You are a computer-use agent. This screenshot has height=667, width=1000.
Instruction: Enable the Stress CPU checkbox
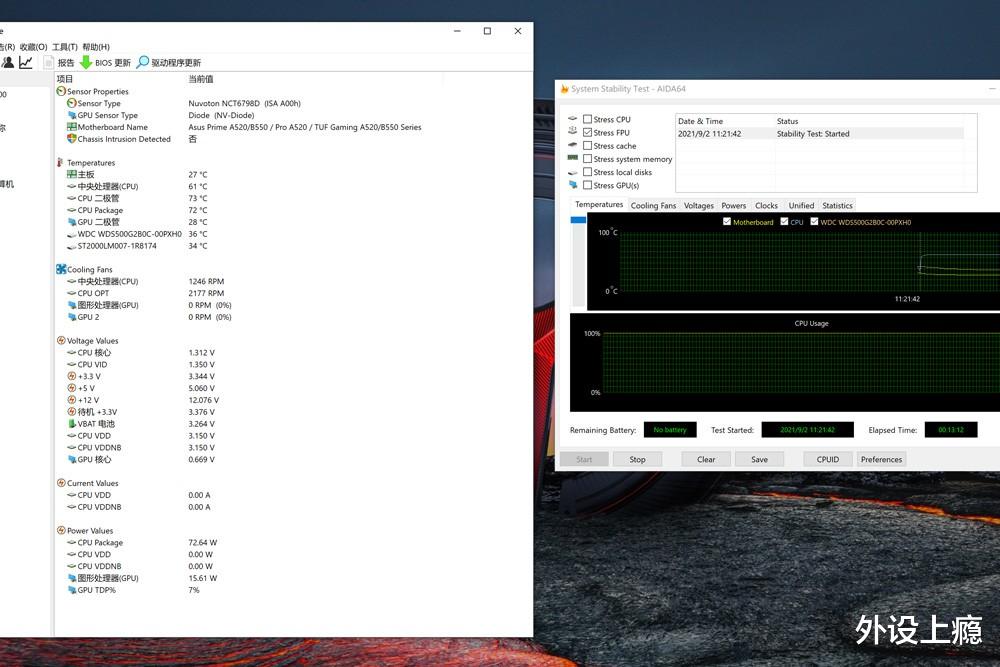[587, 119]
